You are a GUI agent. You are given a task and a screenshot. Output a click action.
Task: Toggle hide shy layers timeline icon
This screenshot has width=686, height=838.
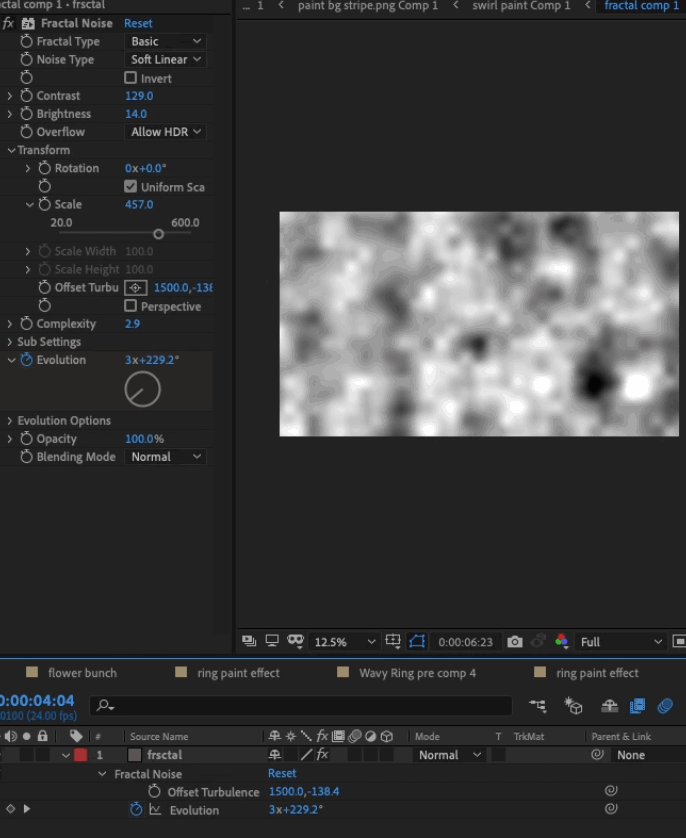point(609,706)
